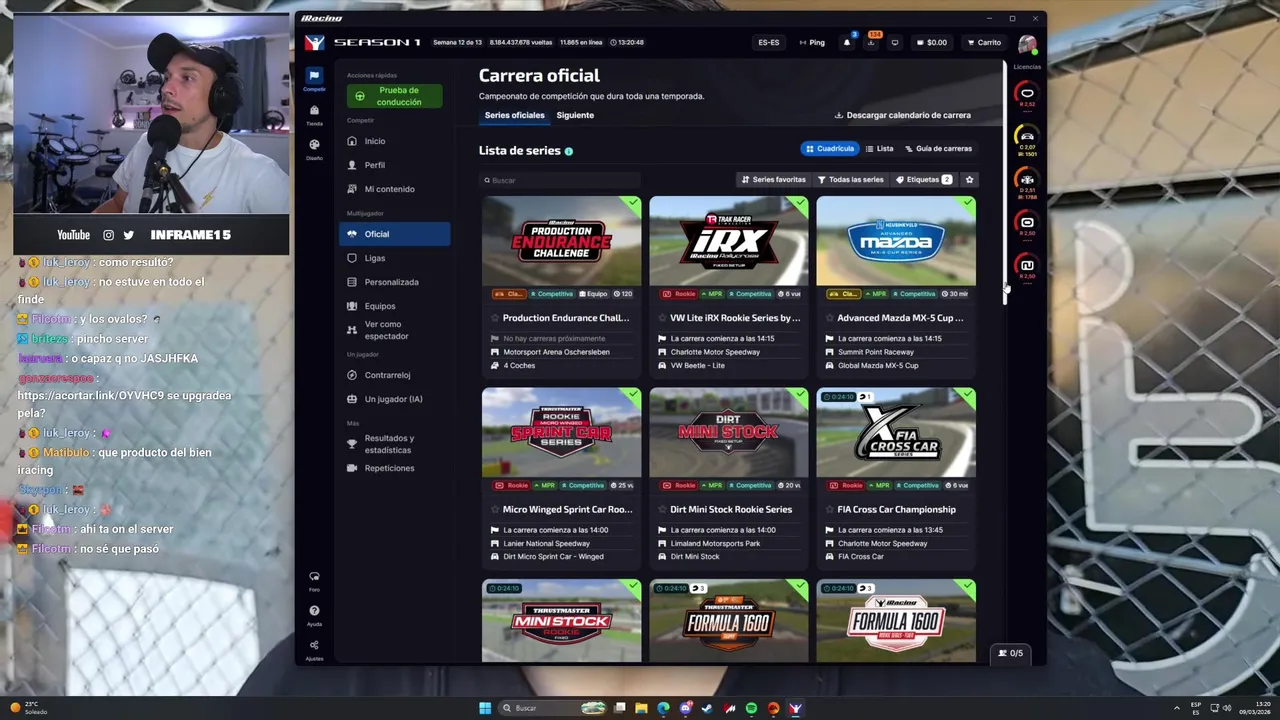This screenshot has width=1280, height=720.
Task: Open Equipos in the sidebar
Action: [x=395, y=306]
